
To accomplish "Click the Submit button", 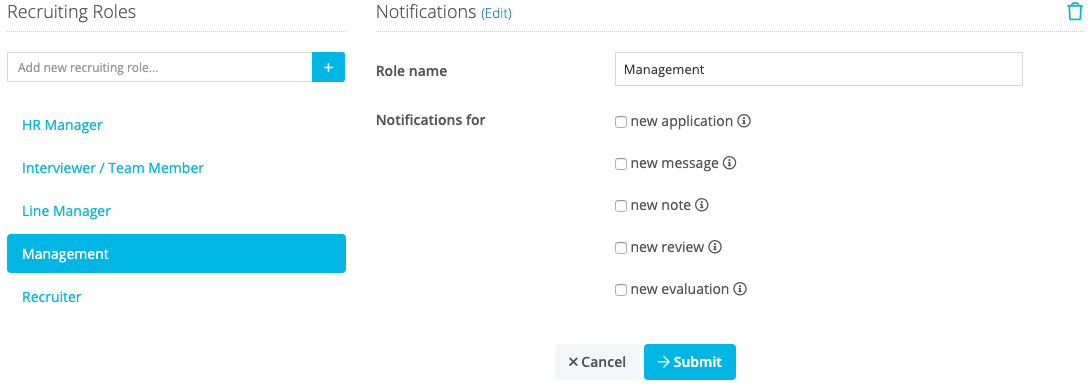I will click(x=690, y=362).
